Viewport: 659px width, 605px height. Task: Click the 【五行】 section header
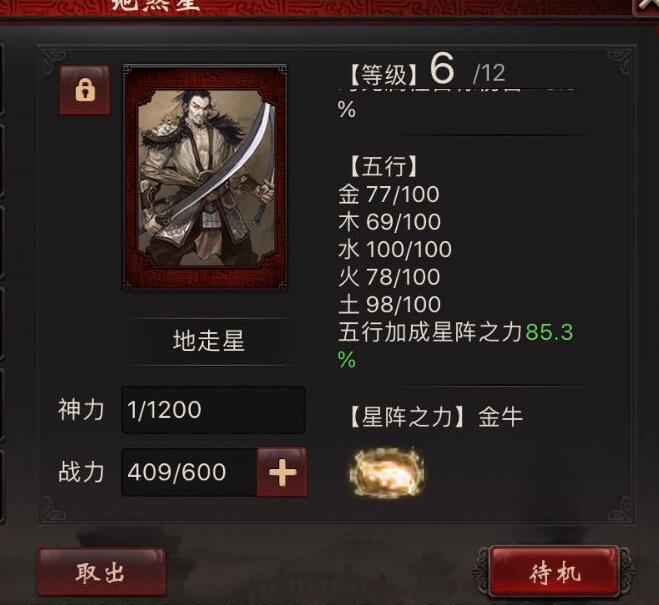tap(383, 166)
